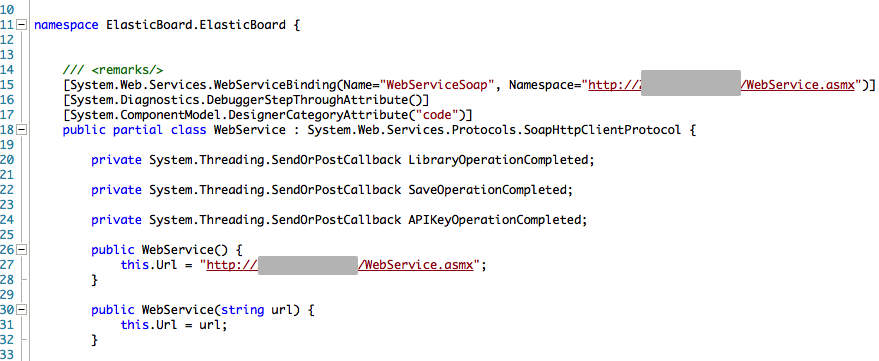Screen dimensions: 879x361
Task: Click line number 20 in gutter
Action: point(7,160)
